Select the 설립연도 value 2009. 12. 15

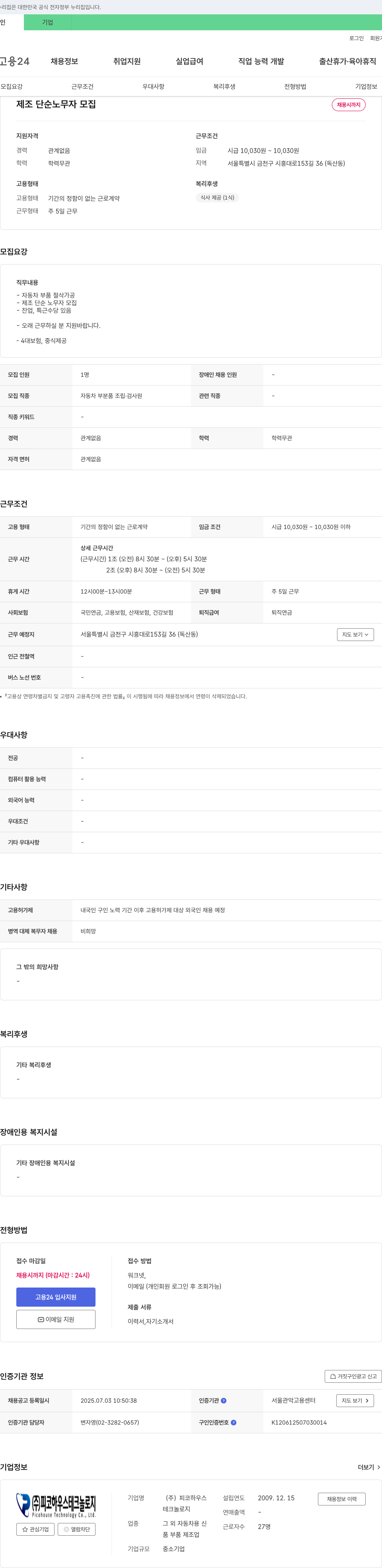[276, 1498]
